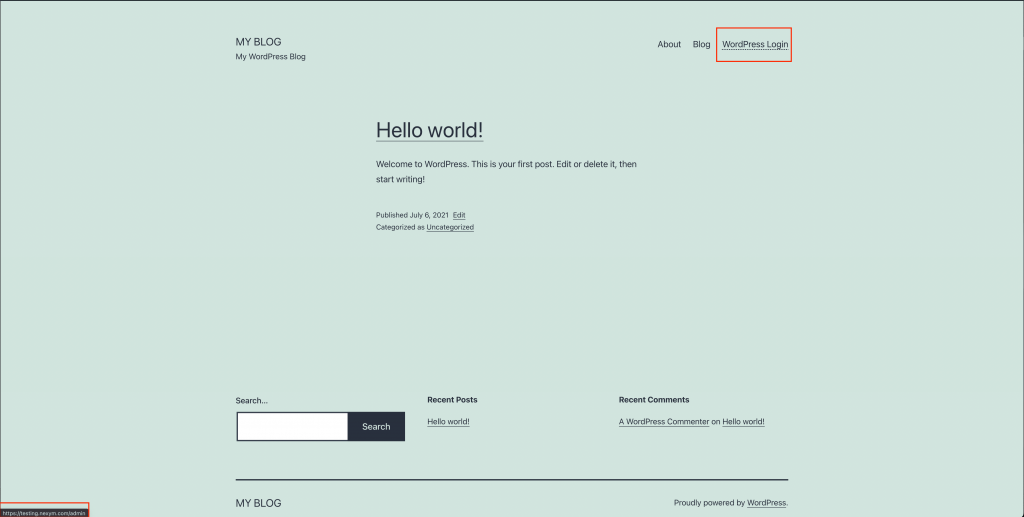
Task: Click the Recent Comments widget heading
Action: 654,400
